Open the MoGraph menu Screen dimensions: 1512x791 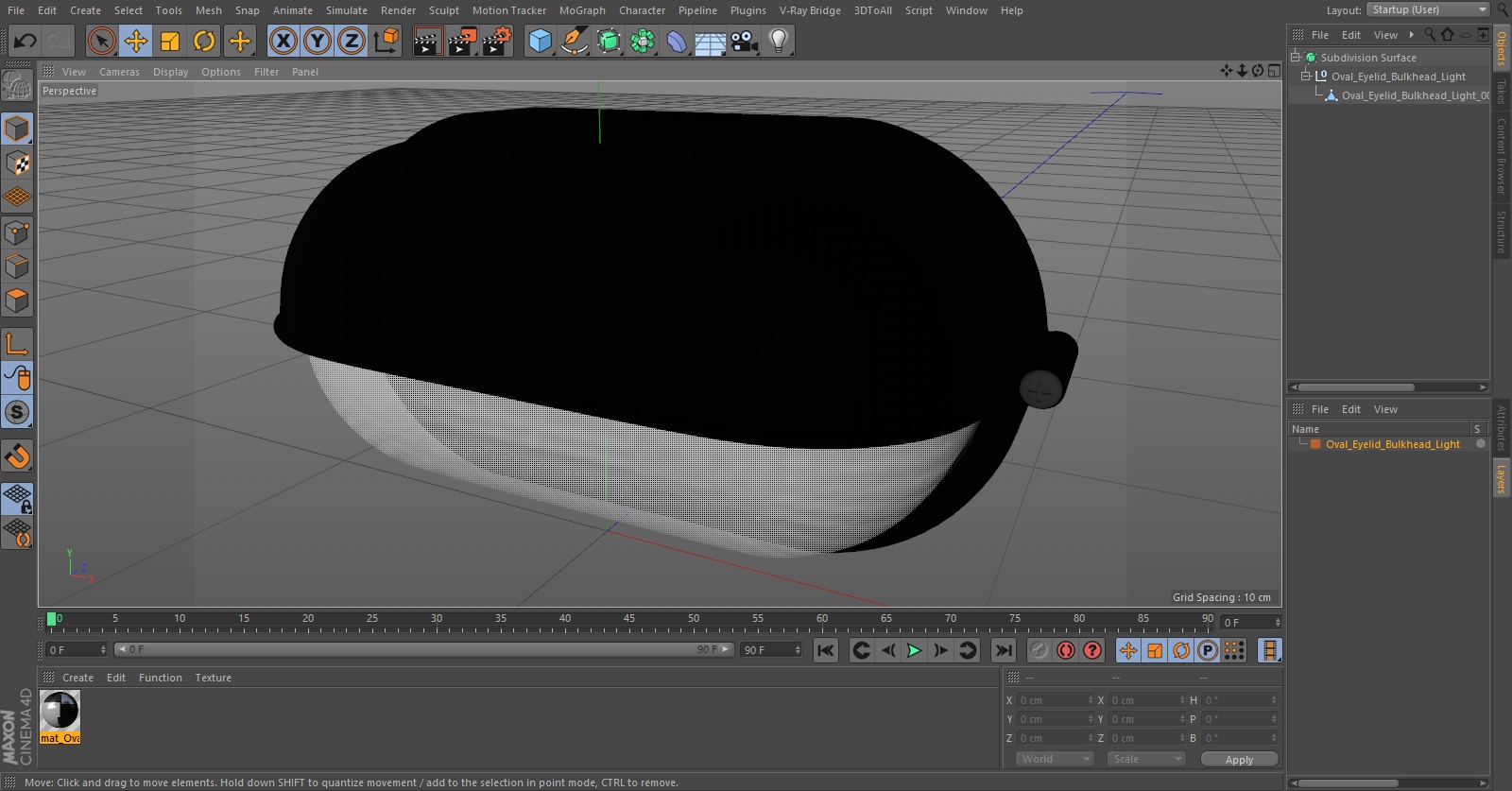(582, 10)
